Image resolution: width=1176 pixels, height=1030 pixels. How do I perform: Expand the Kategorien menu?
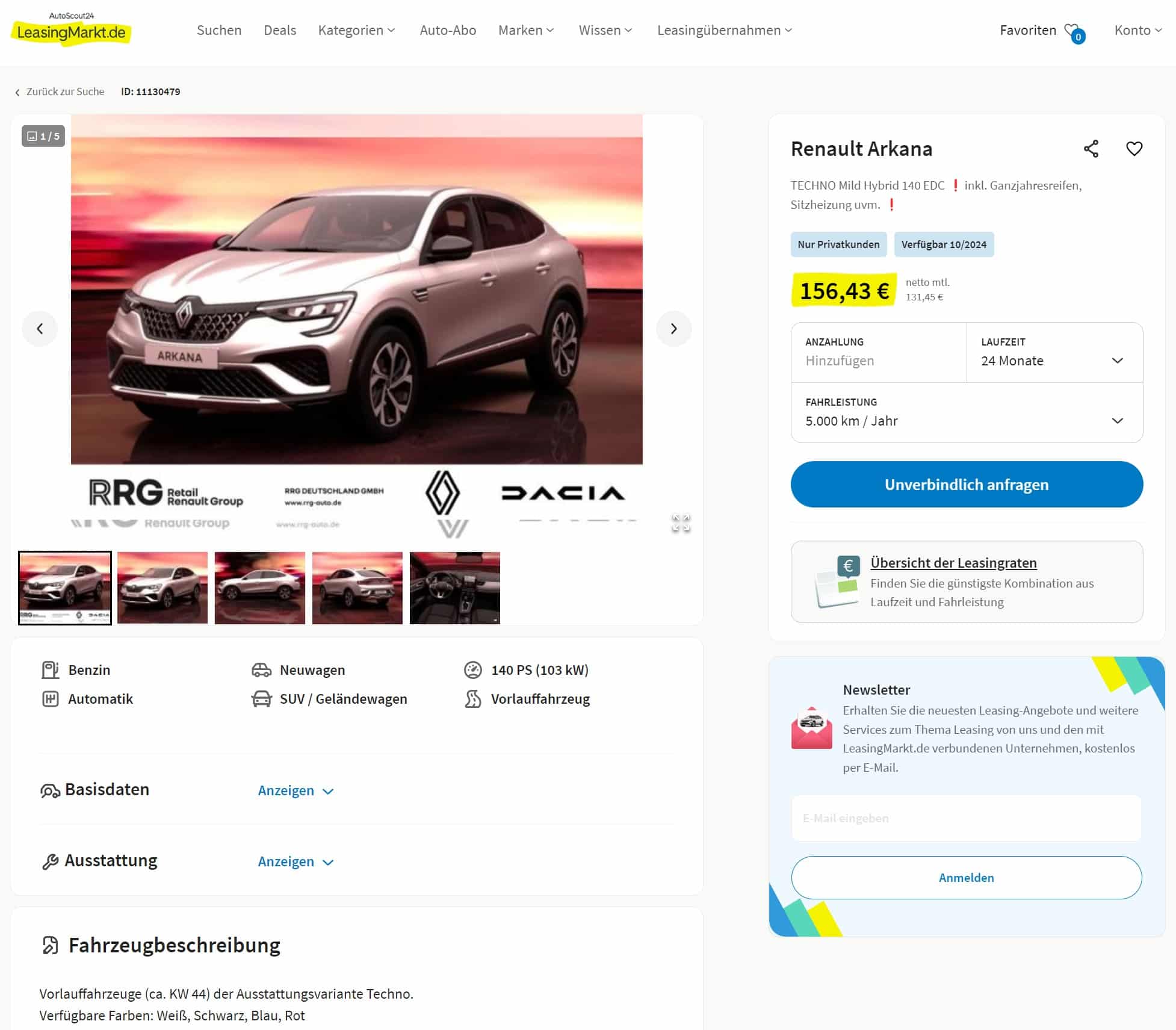pos(356,30)
